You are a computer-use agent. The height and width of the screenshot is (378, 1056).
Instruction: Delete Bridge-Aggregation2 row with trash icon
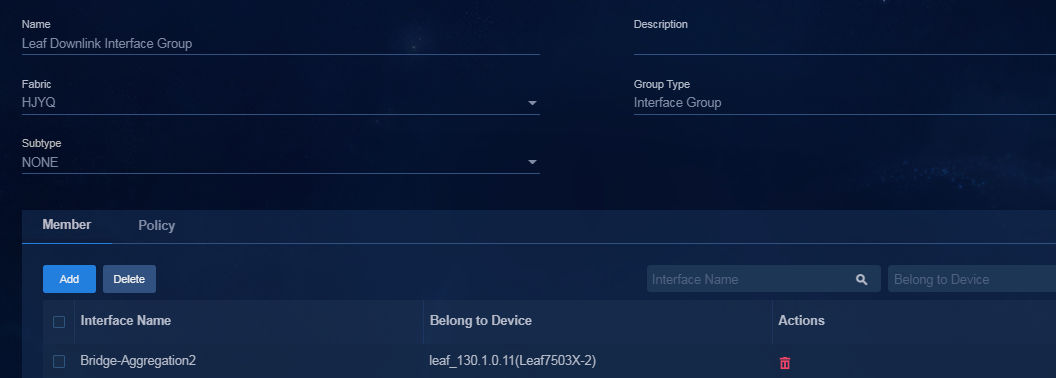[x=785, y=363]
